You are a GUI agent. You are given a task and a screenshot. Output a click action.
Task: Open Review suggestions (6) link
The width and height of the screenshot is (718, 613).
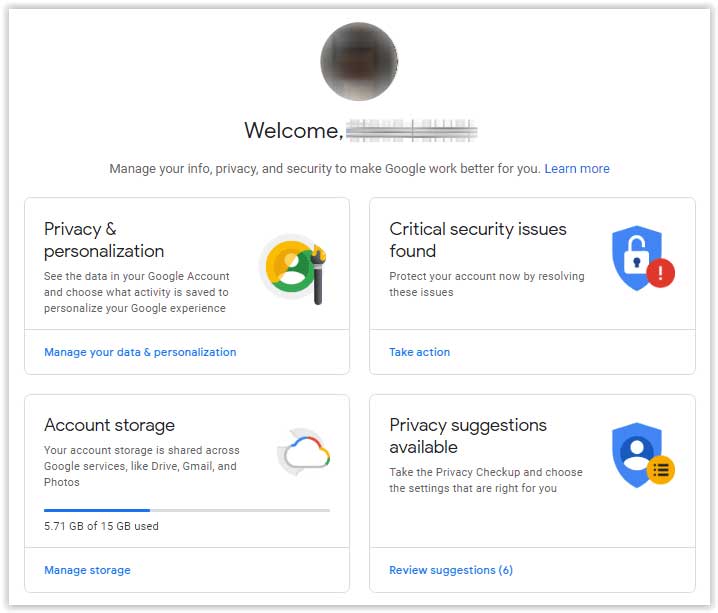(451, 570)
